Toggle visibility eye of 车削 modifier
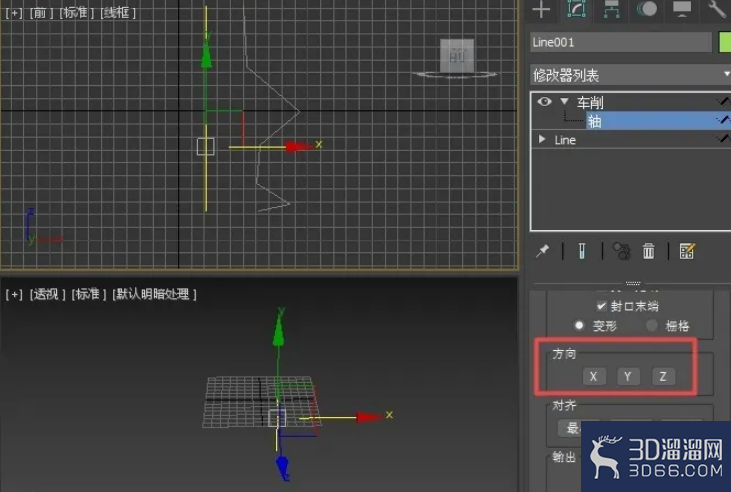This screenshot has width=731, height=492. (544, 101)
